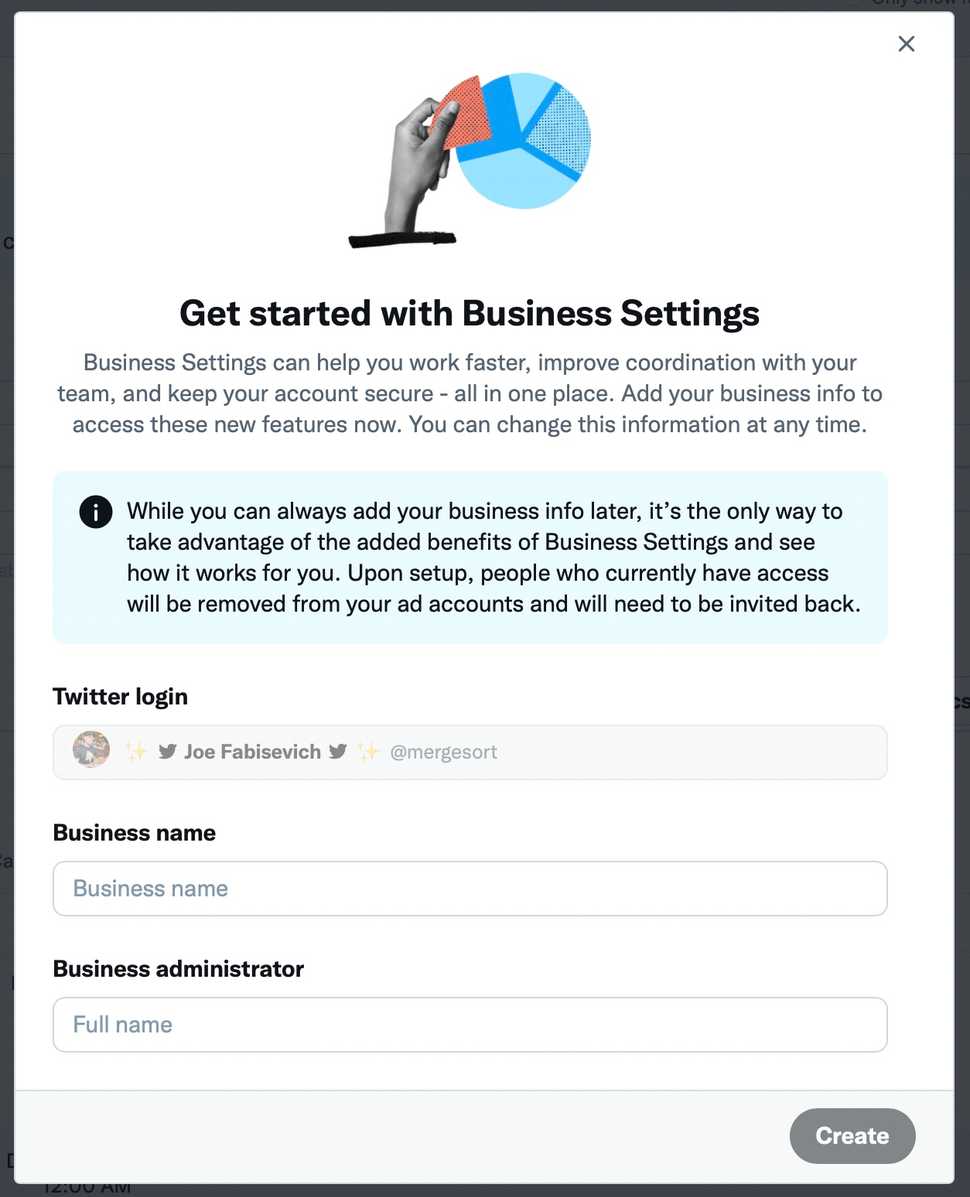This screenshot has height=1197, width=970.
Task: Open Joe Fabisevich's profile avatar
Action: [91, 751]
